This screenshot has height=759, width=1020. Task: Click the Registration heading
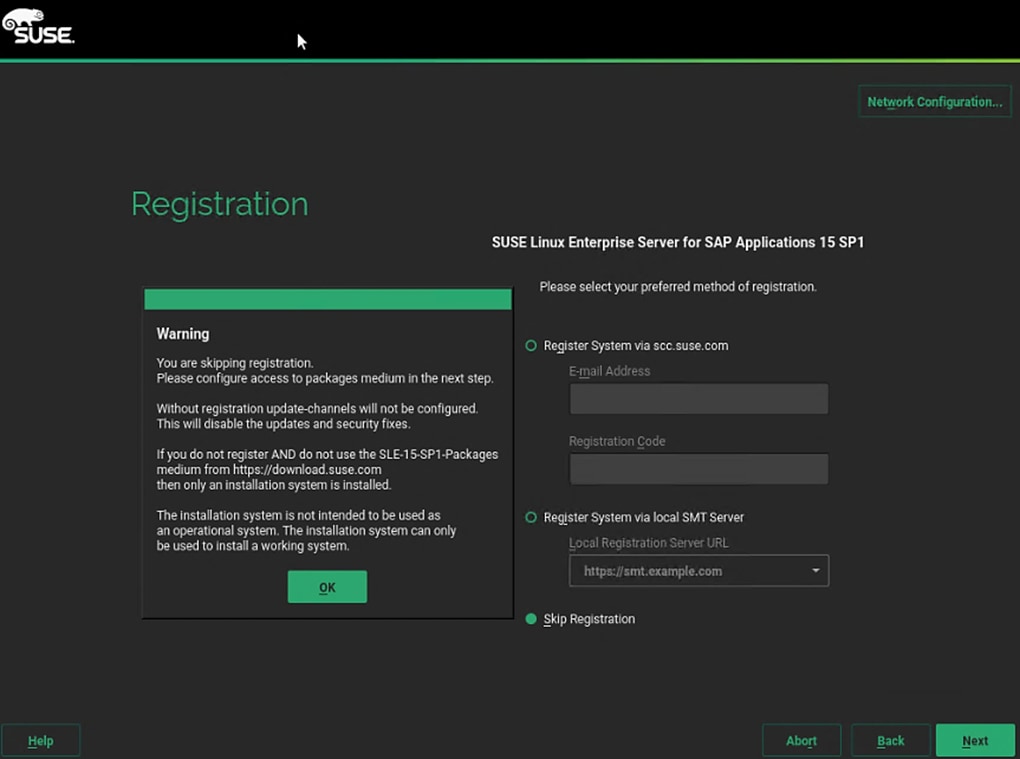click(x=220, y=204)
